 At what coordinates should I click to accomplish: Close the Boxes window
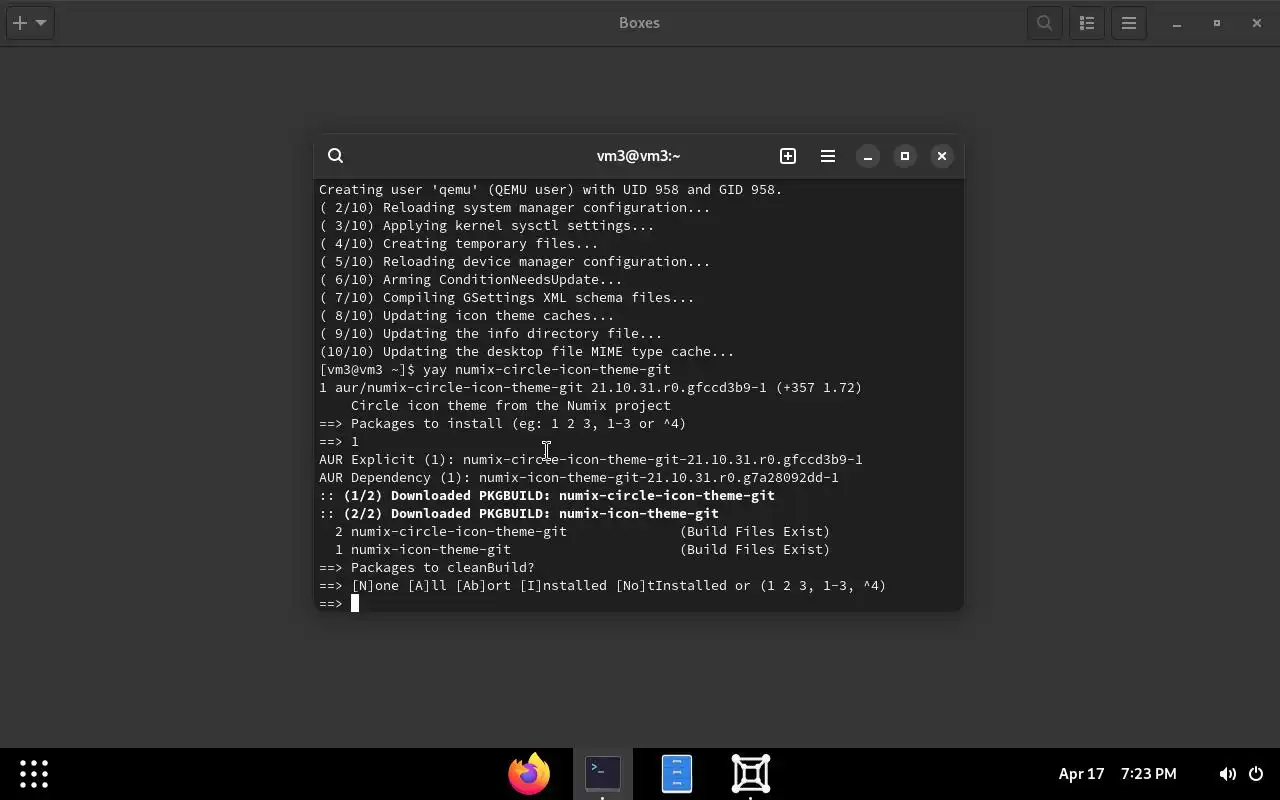click(x=1257, y=23)
